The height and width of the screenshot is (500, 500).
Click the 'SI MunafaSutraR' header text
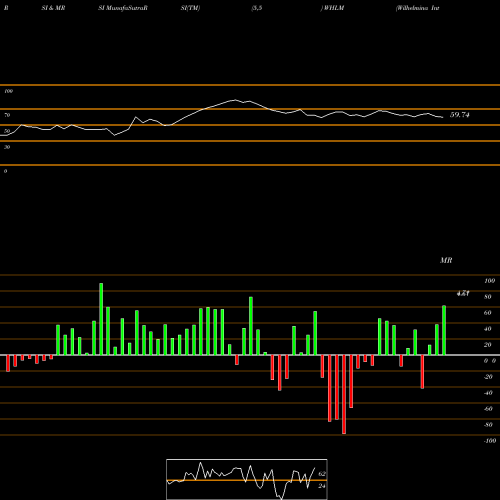123,8
